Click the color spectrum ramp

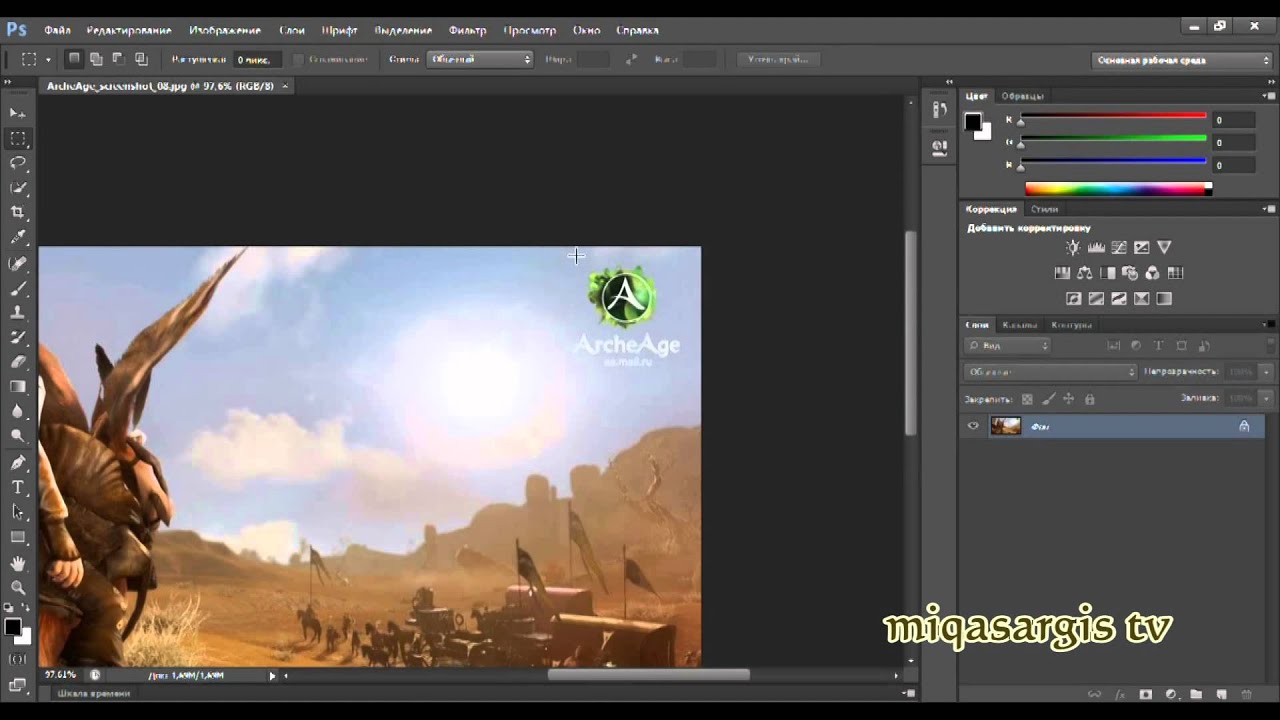click(1118, 188)
